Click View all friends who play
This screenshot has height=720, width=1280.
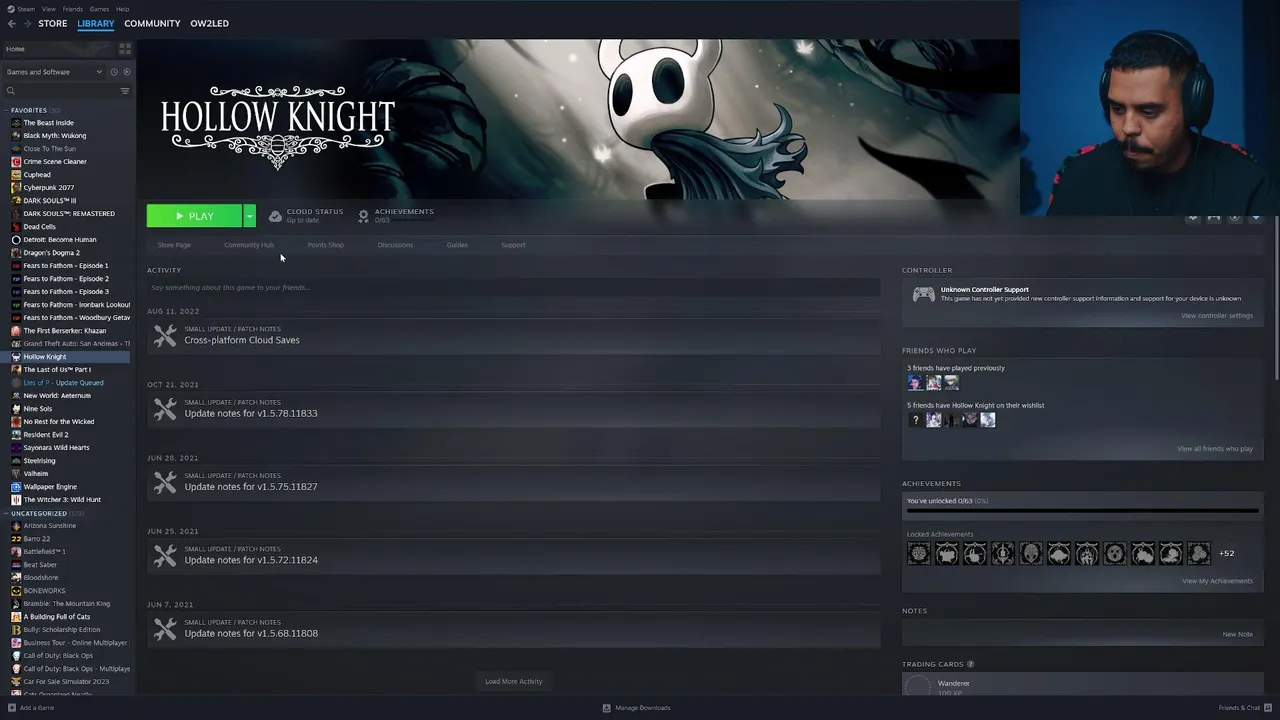1214,449
